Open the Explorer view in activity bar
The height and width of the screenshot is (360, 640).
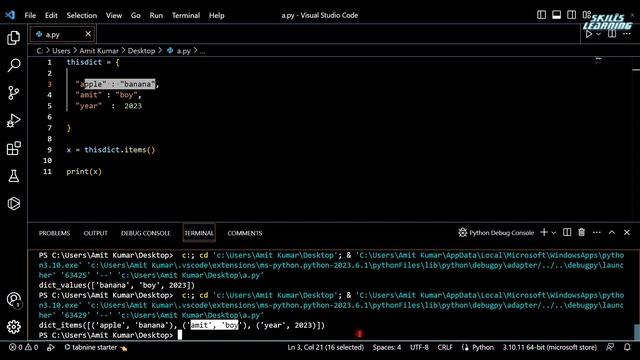pos(13,38)
